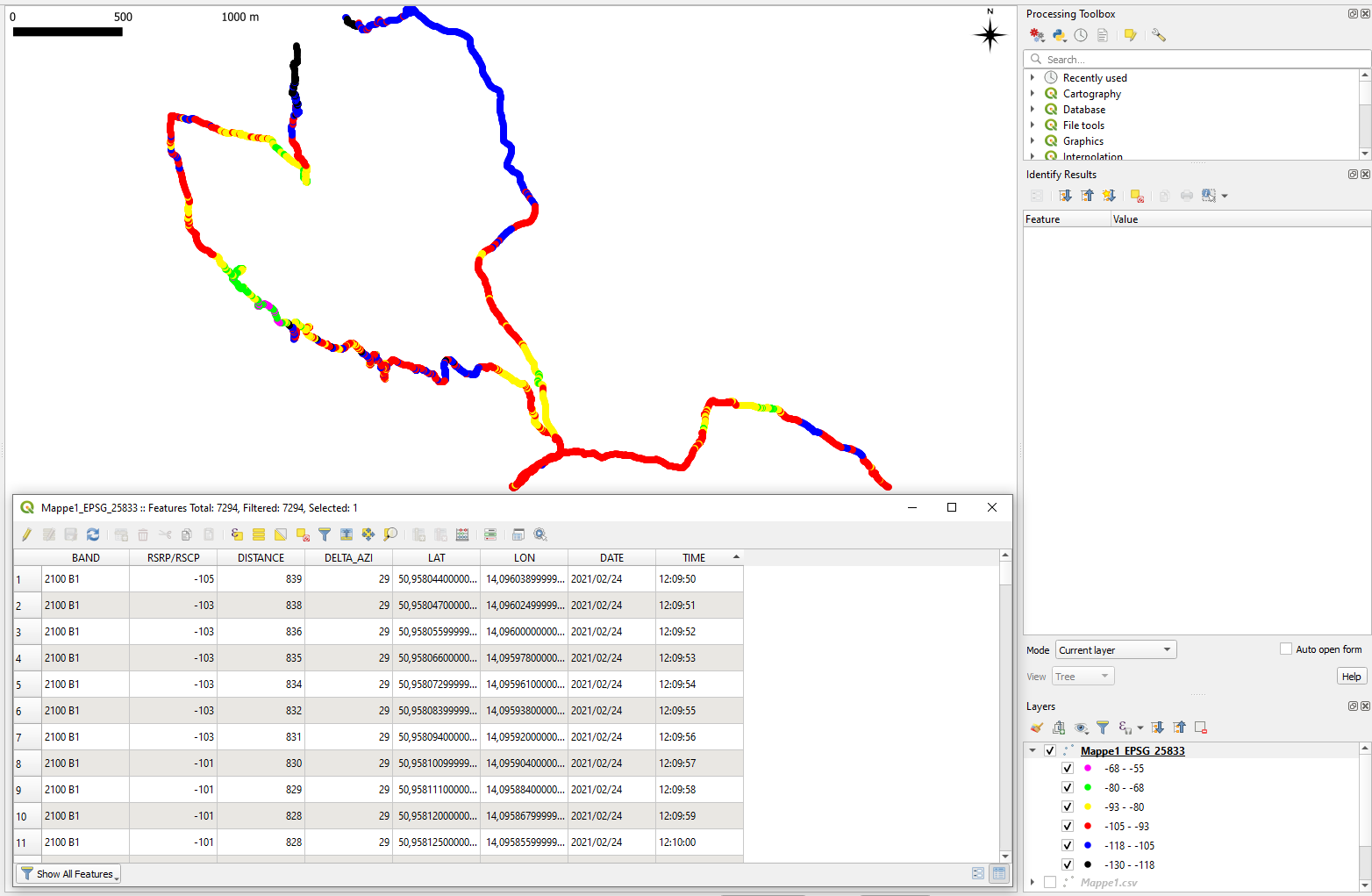
Task: Open Processing scripts Python icon
Action: click(x=1060, y=35)
